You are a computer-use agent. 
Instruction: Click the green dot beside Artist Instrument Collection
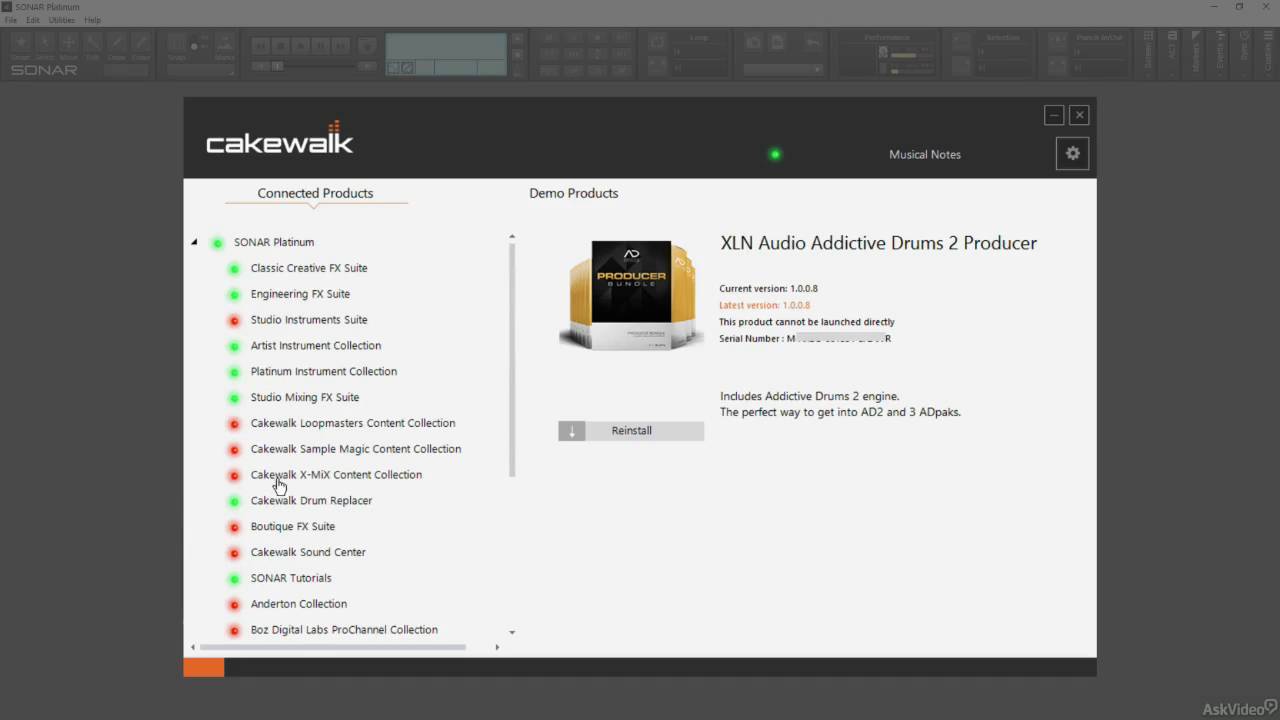coord(234,346)
